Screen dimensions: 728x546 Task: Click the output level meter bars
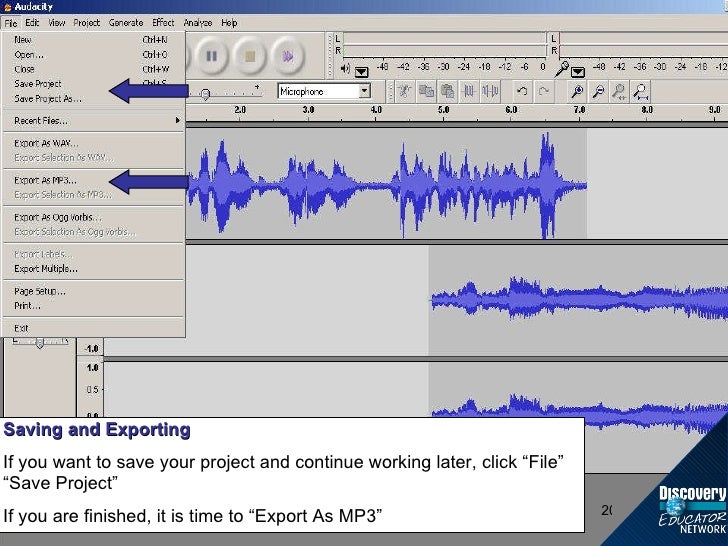coord(445,45)
